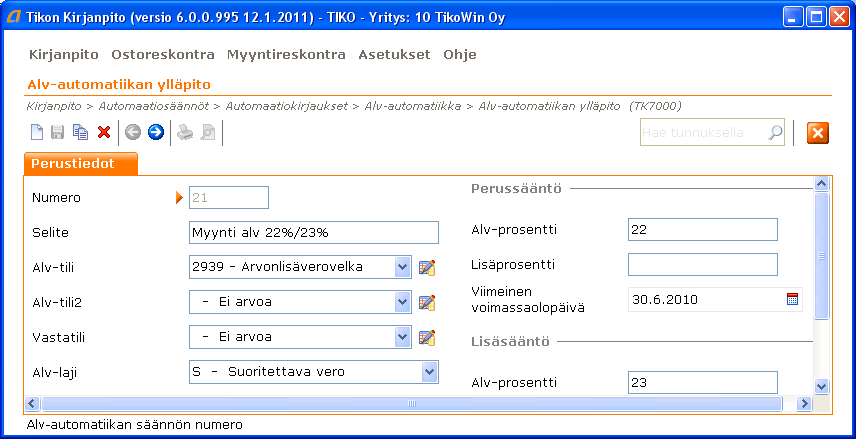Screen dimensions: 856x439
Task: Click the New document icon
Action: (x=37, y=132)
